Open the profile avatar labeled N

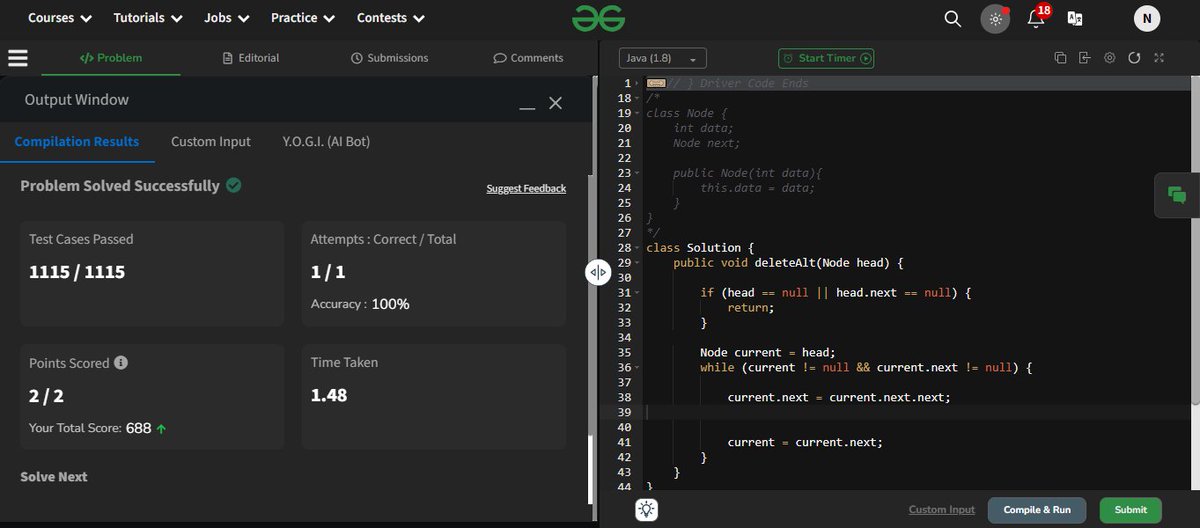[x=1147, y=18]
